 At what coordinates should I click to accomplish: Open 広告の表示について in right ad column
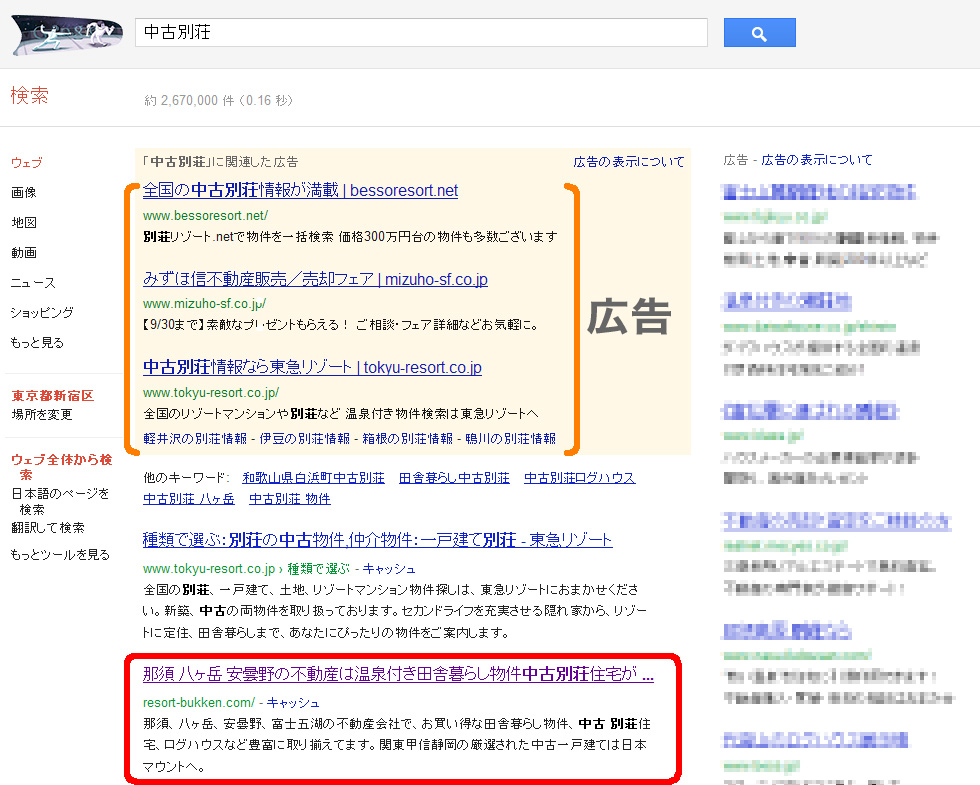click(x=816, y=160)
